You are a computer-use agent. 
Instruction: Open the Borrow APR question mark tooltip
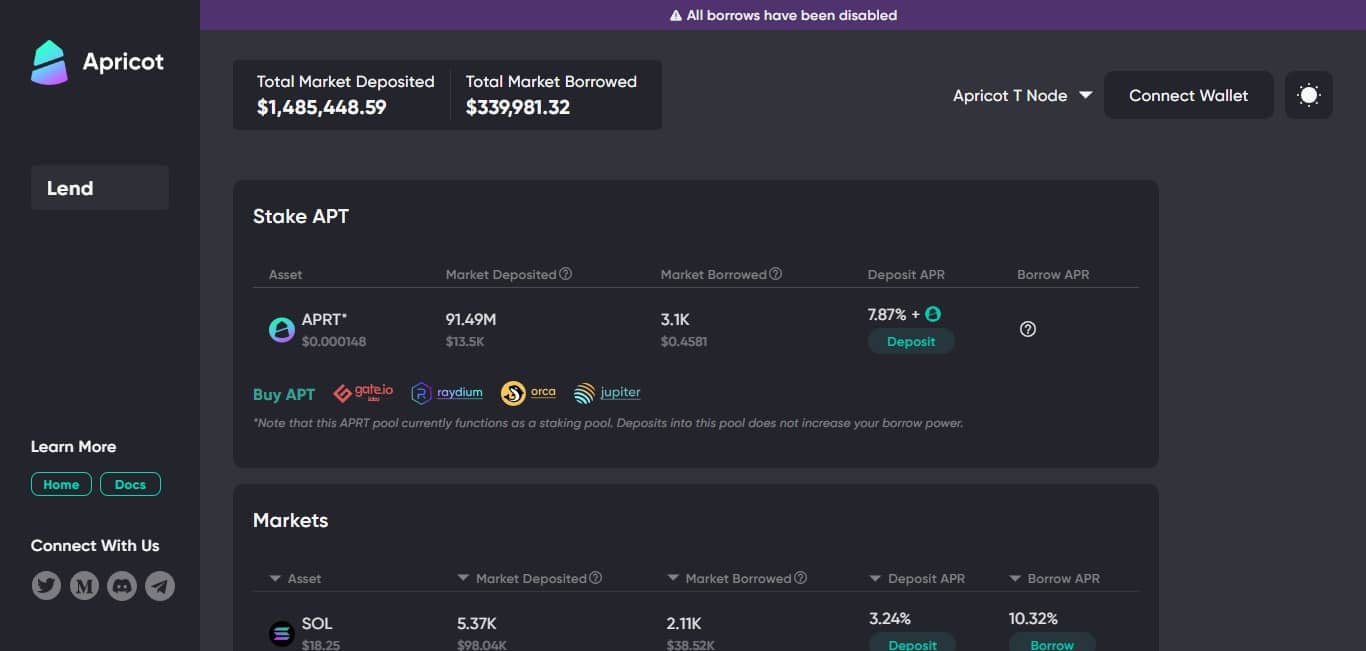point(1027,328)
